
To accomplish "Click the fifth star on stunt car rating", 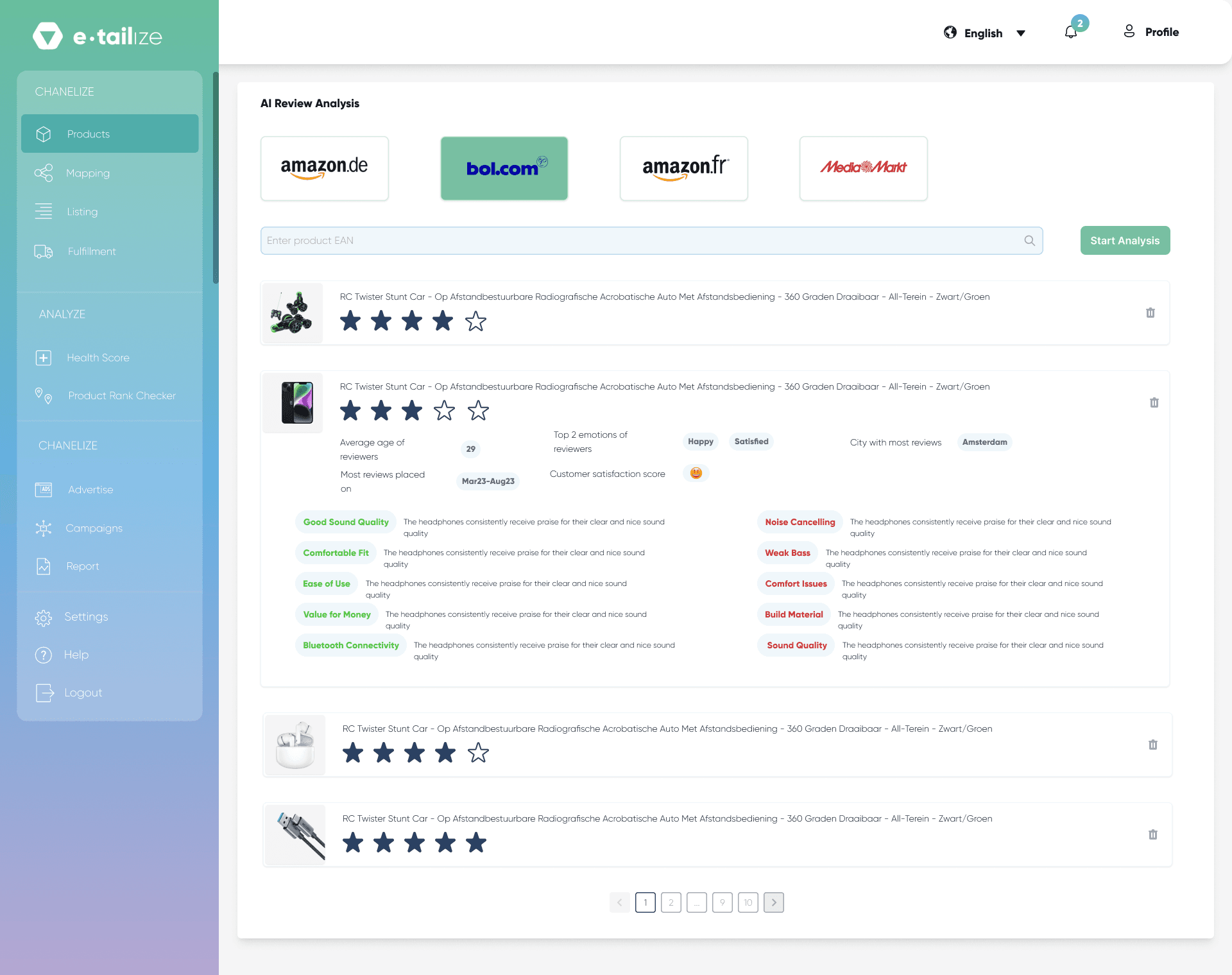I will (475, 321).
